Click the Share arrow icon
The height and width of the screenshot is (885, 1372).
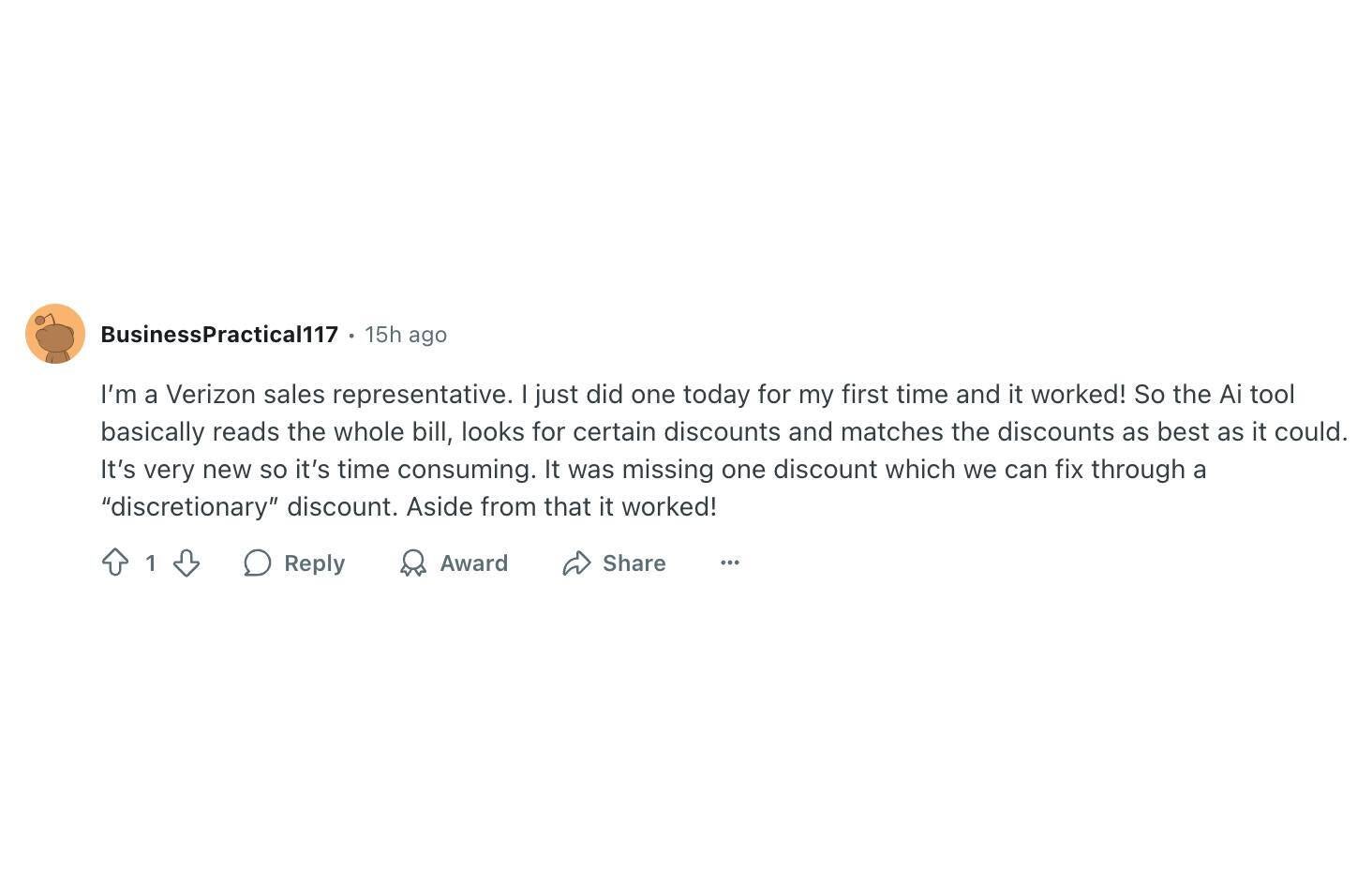[576, 562]
